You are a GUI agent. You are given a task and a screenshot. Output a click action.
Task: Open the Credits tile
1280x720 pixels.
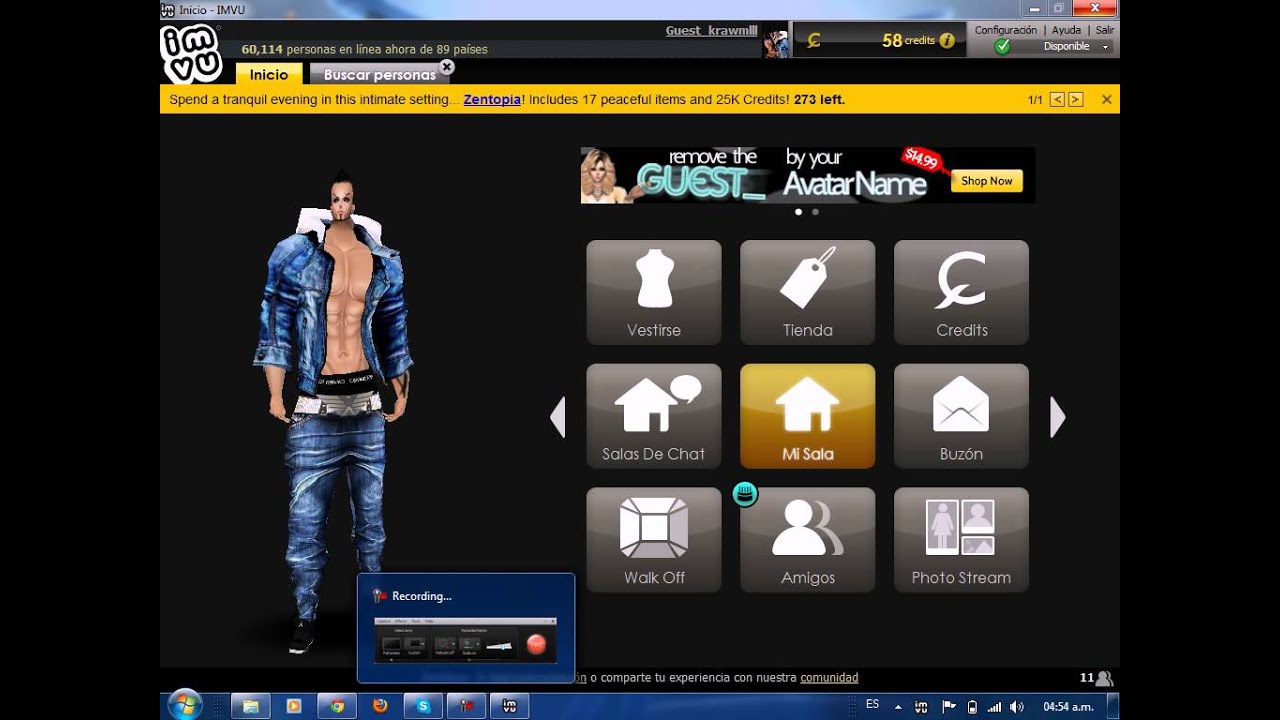961,292
